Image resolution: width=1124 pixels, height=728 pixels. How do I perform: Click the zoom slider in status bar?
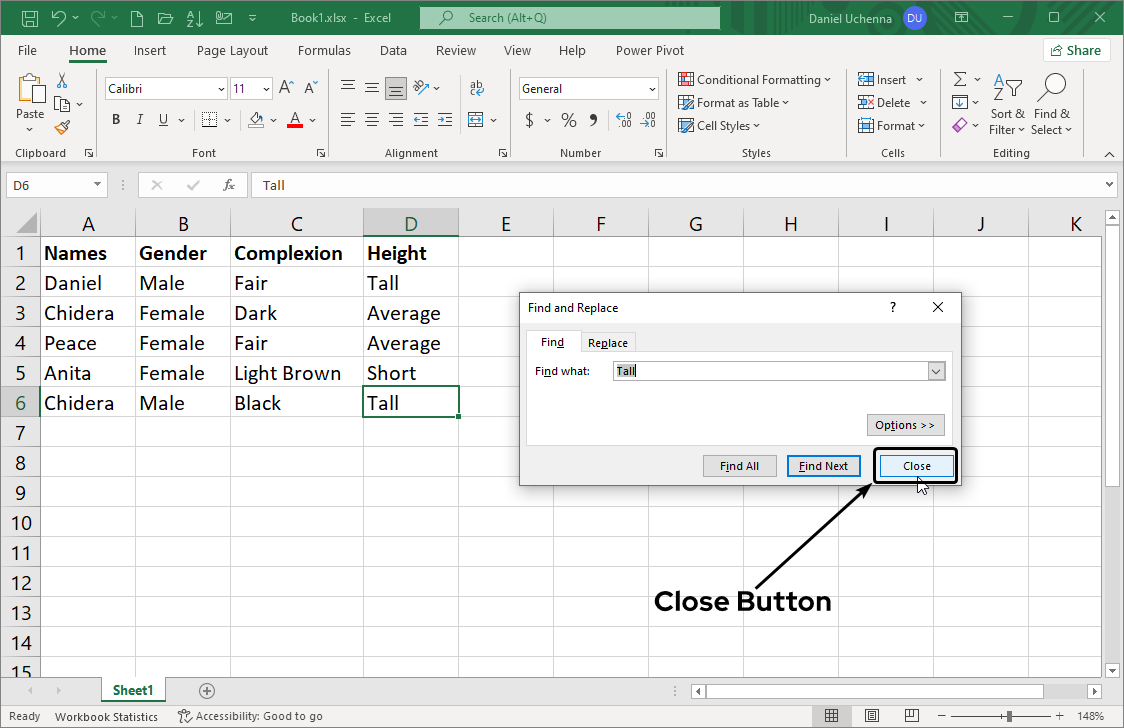click(x=1009, y=716)
